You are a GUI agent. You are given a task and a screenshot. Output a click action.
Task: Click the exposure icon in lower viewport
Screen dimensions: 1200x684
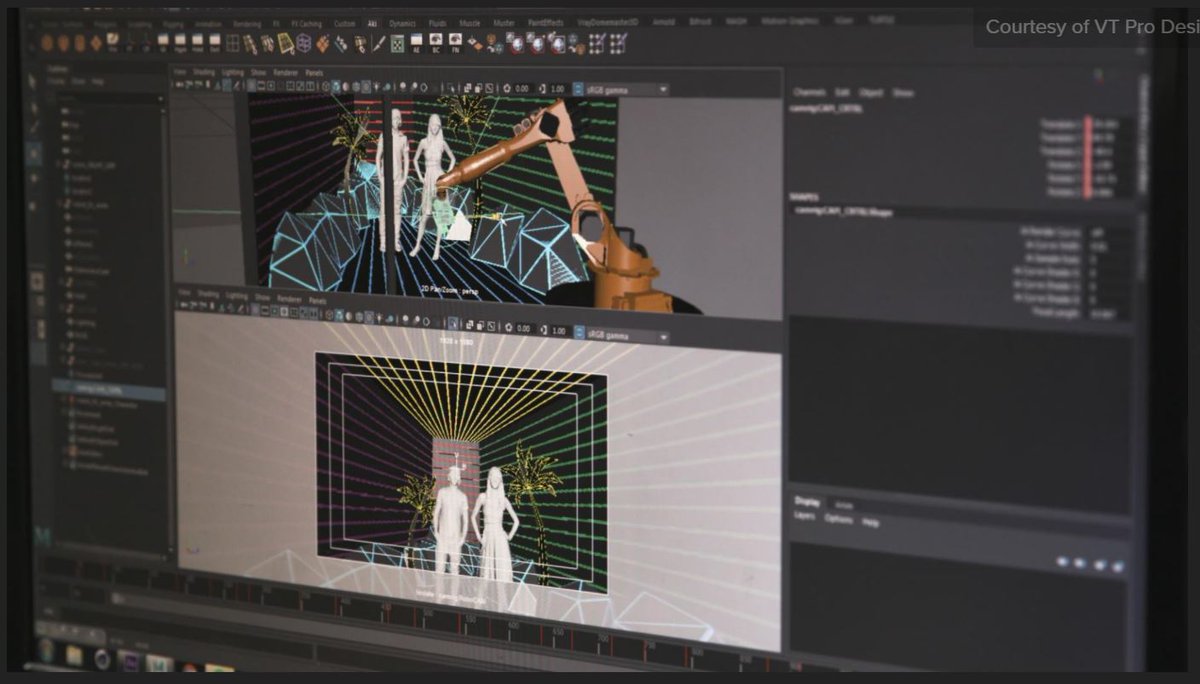(x=509, y=329)
